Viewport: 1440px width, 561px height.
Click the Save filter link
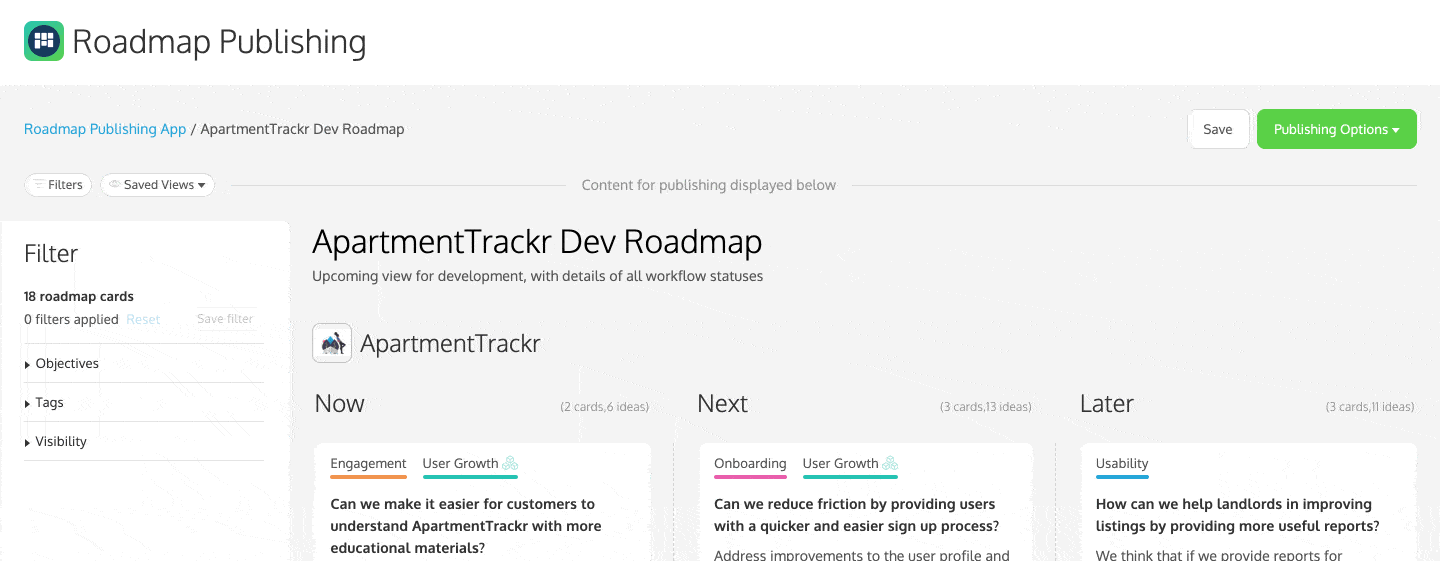(x=225, y=319)
